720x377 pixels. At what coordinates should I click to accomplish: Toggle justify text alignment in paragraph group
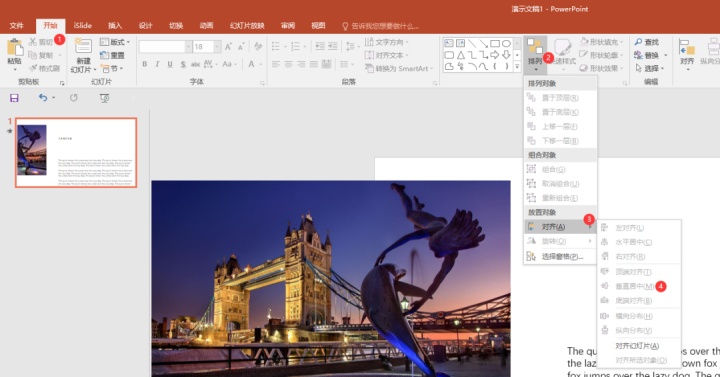314,64
